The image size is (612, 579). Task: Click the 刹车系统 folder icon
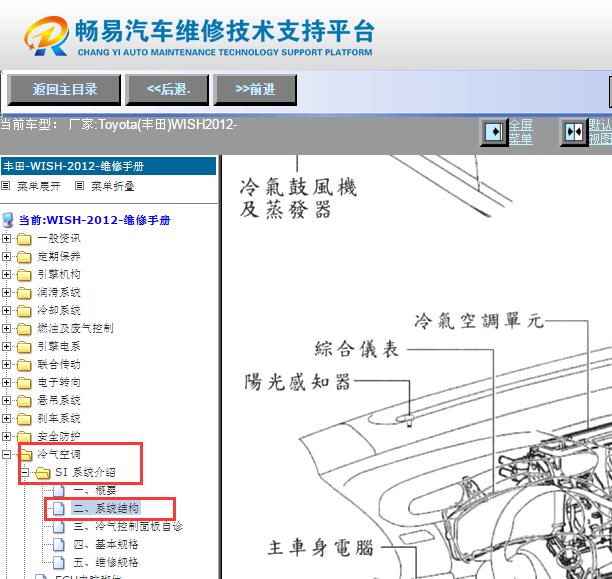coord(24,419)
